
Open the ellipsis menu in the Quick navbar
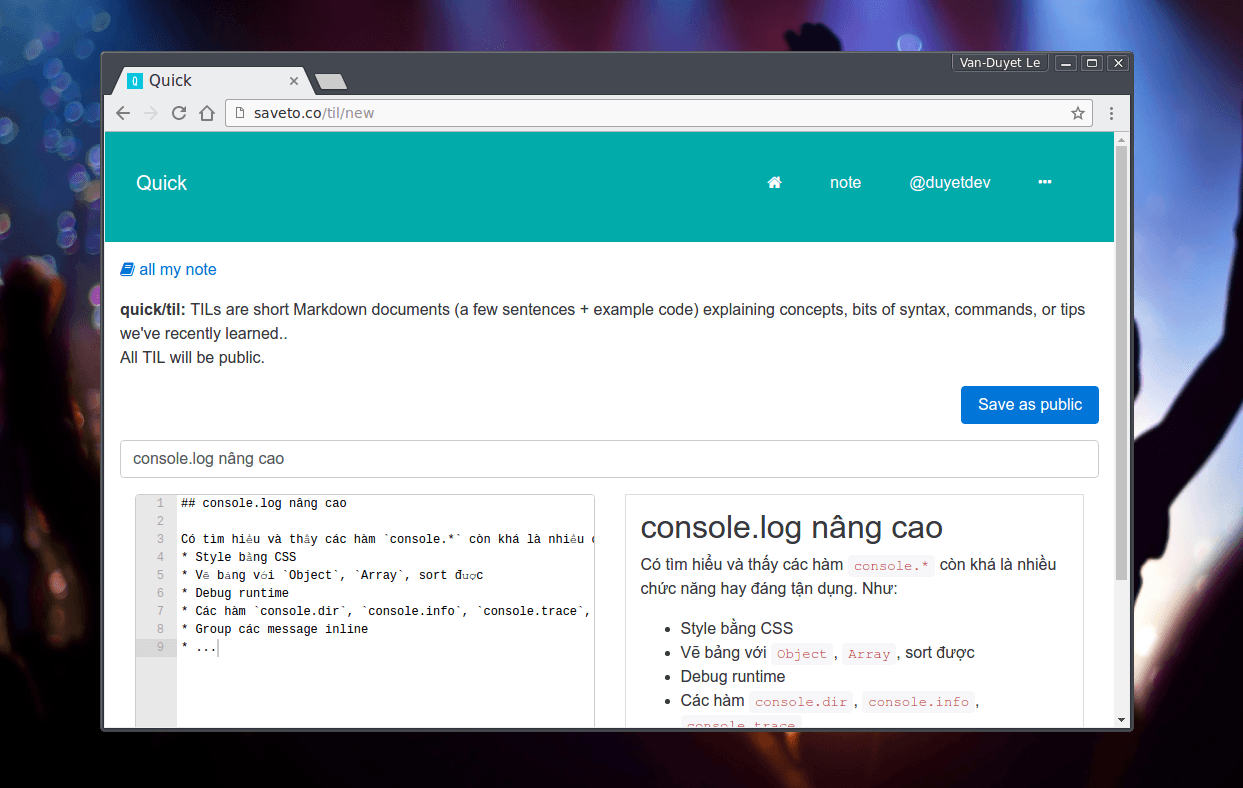click(1044, 182)
